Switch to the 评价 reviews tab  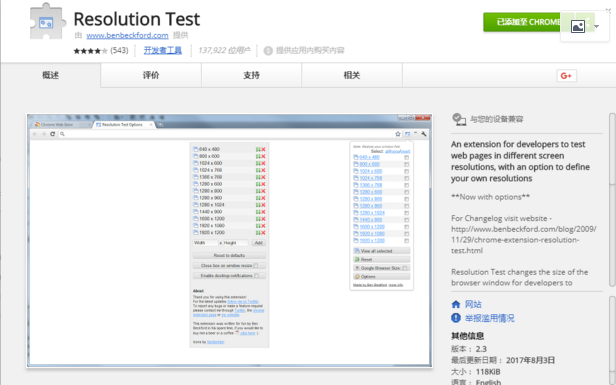pyautogui.click(x=151, y=75)
